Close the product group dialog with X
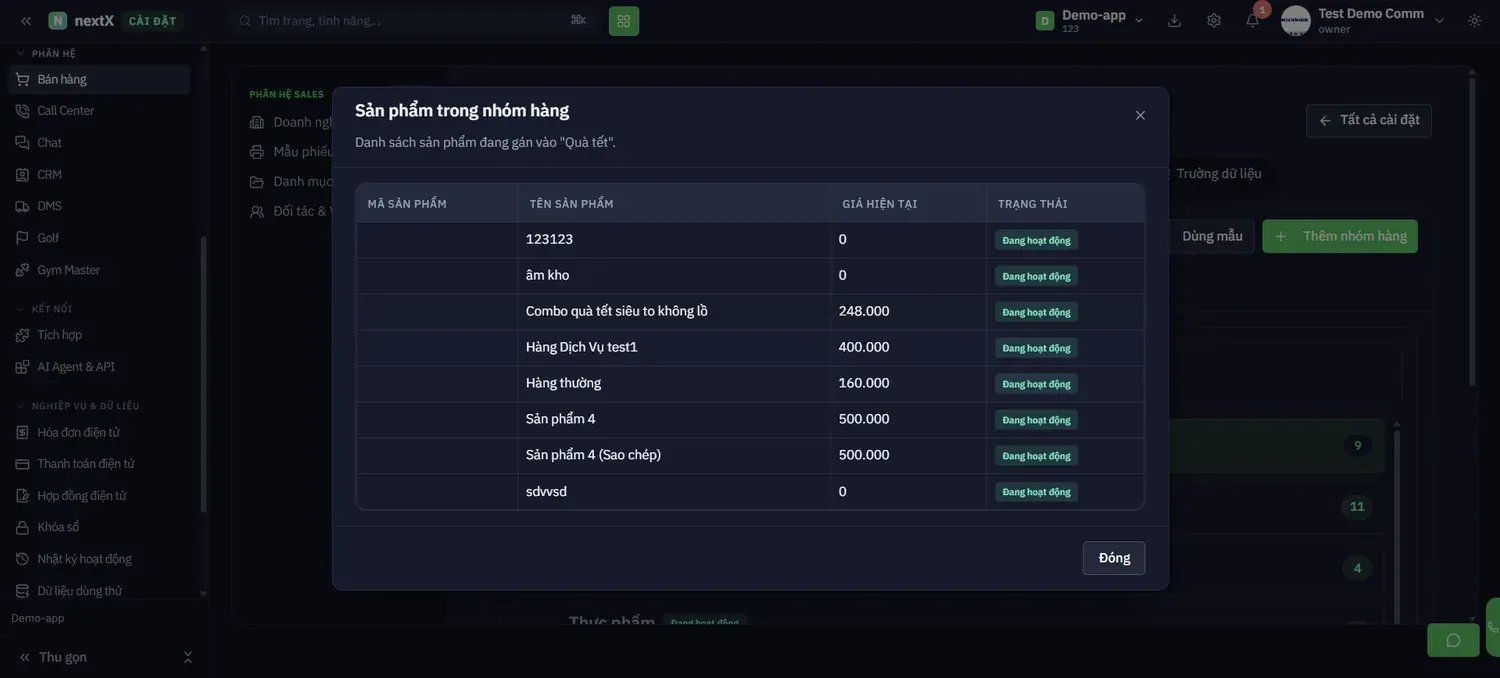 pyautogui.click(x=1140, y=115)
